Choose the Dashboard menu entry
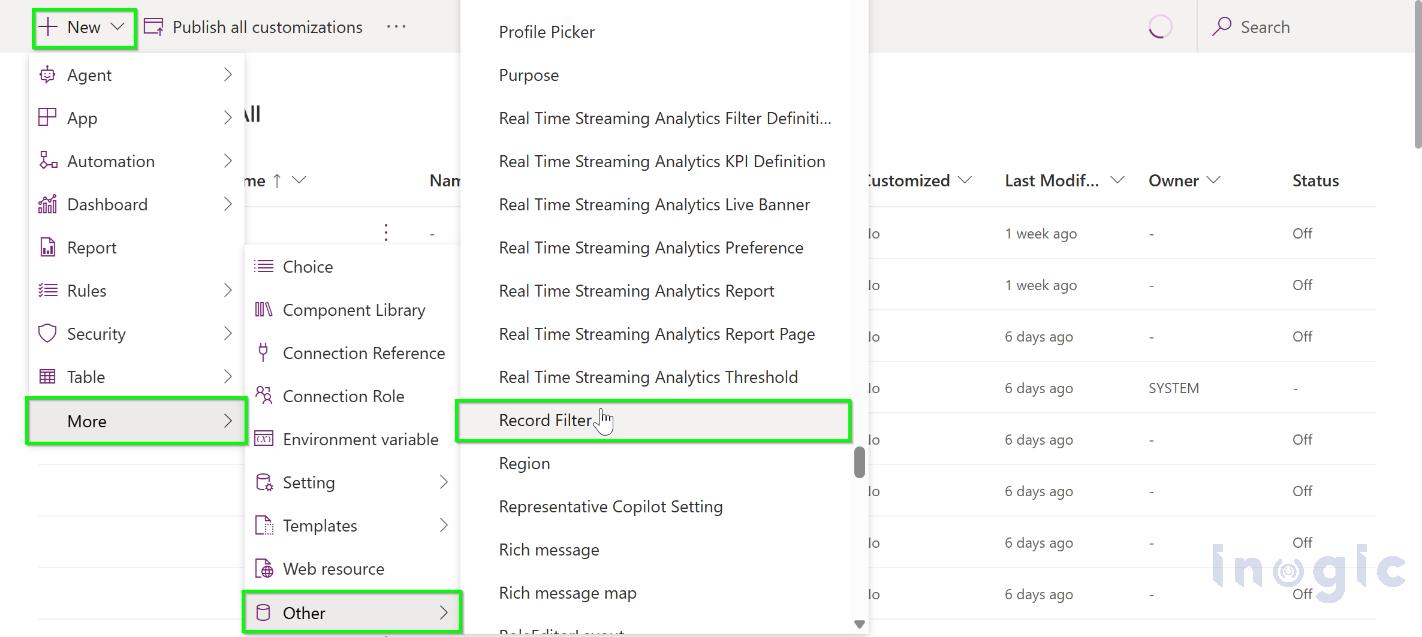The height and width of the screenshot is (637, 1422). pyautogui.click(x=136, y=204)
